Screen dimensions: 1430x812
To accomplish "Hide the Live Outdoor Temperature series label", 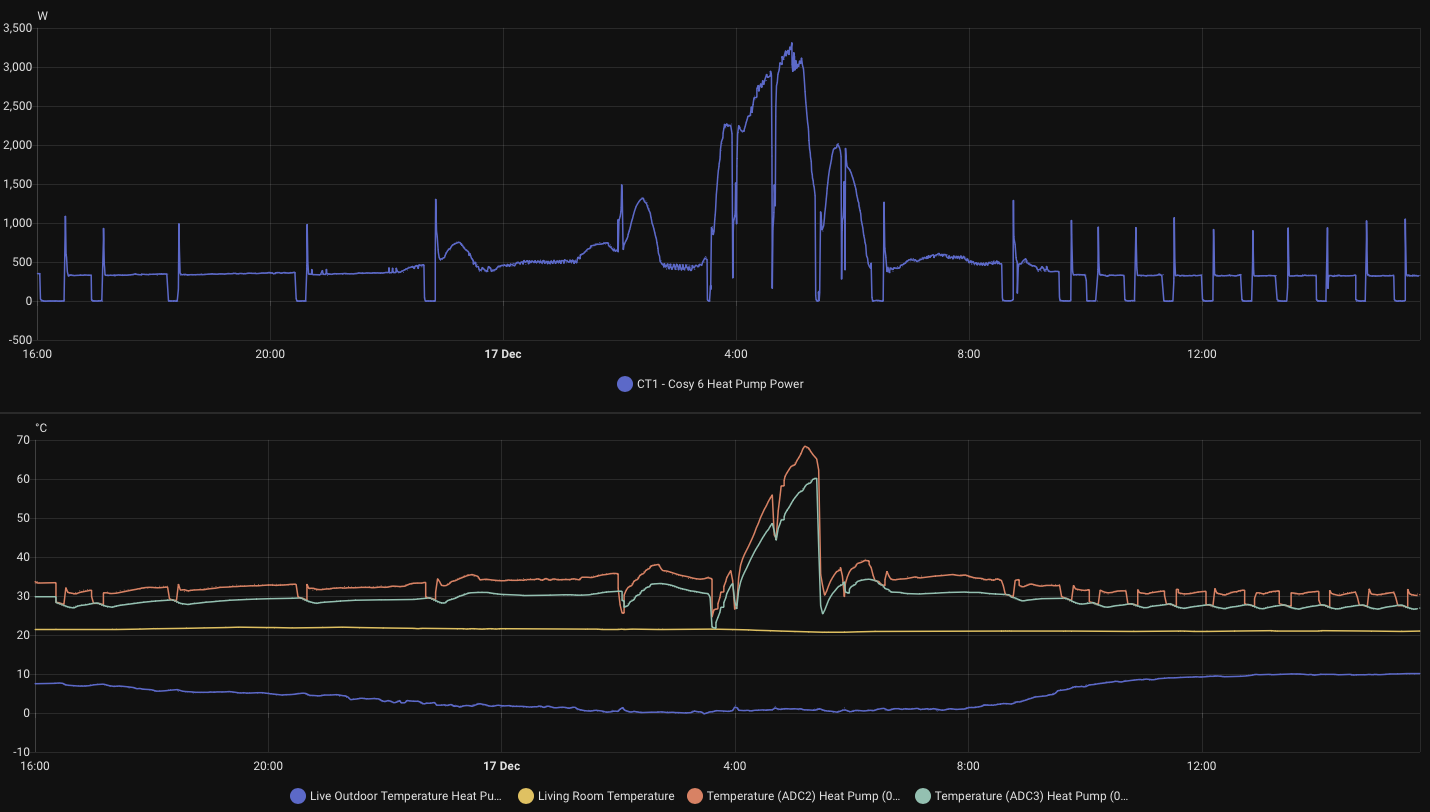I will pos(405,796).
